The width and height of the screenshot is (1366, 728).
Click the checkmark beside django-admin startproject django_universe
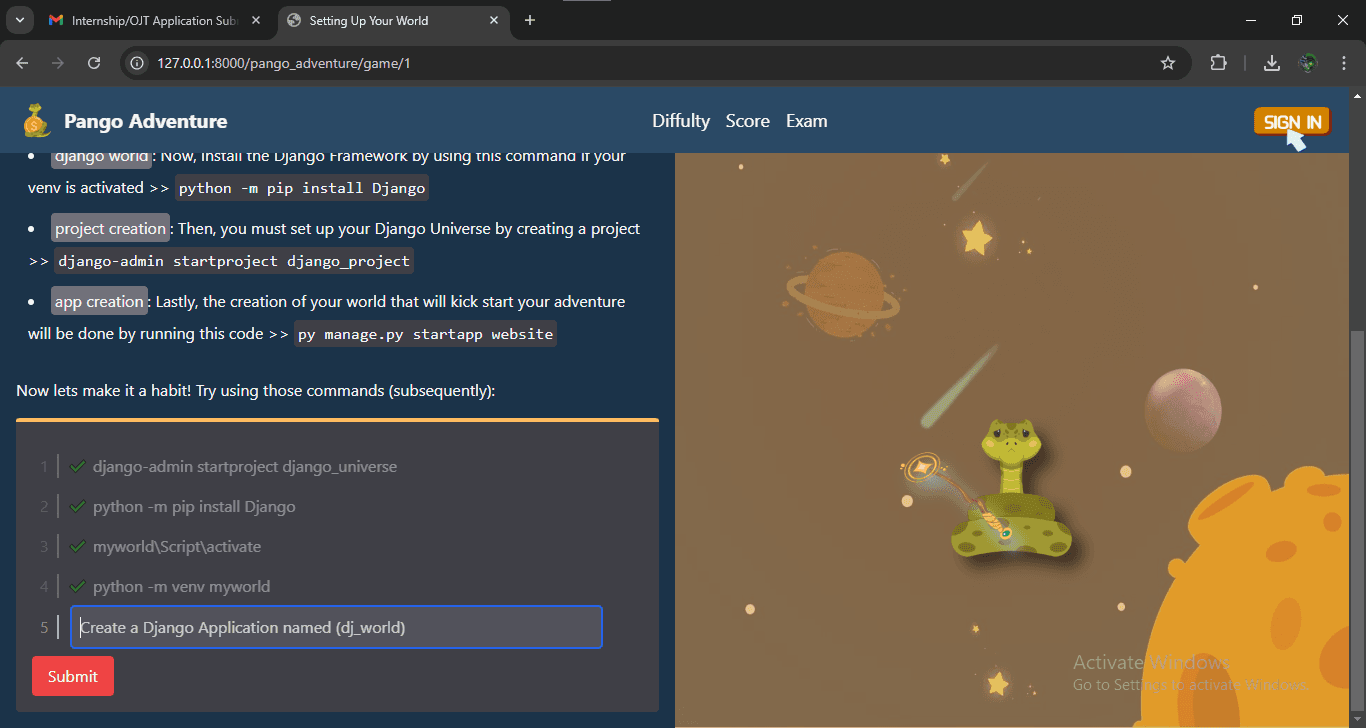[78, 466]
